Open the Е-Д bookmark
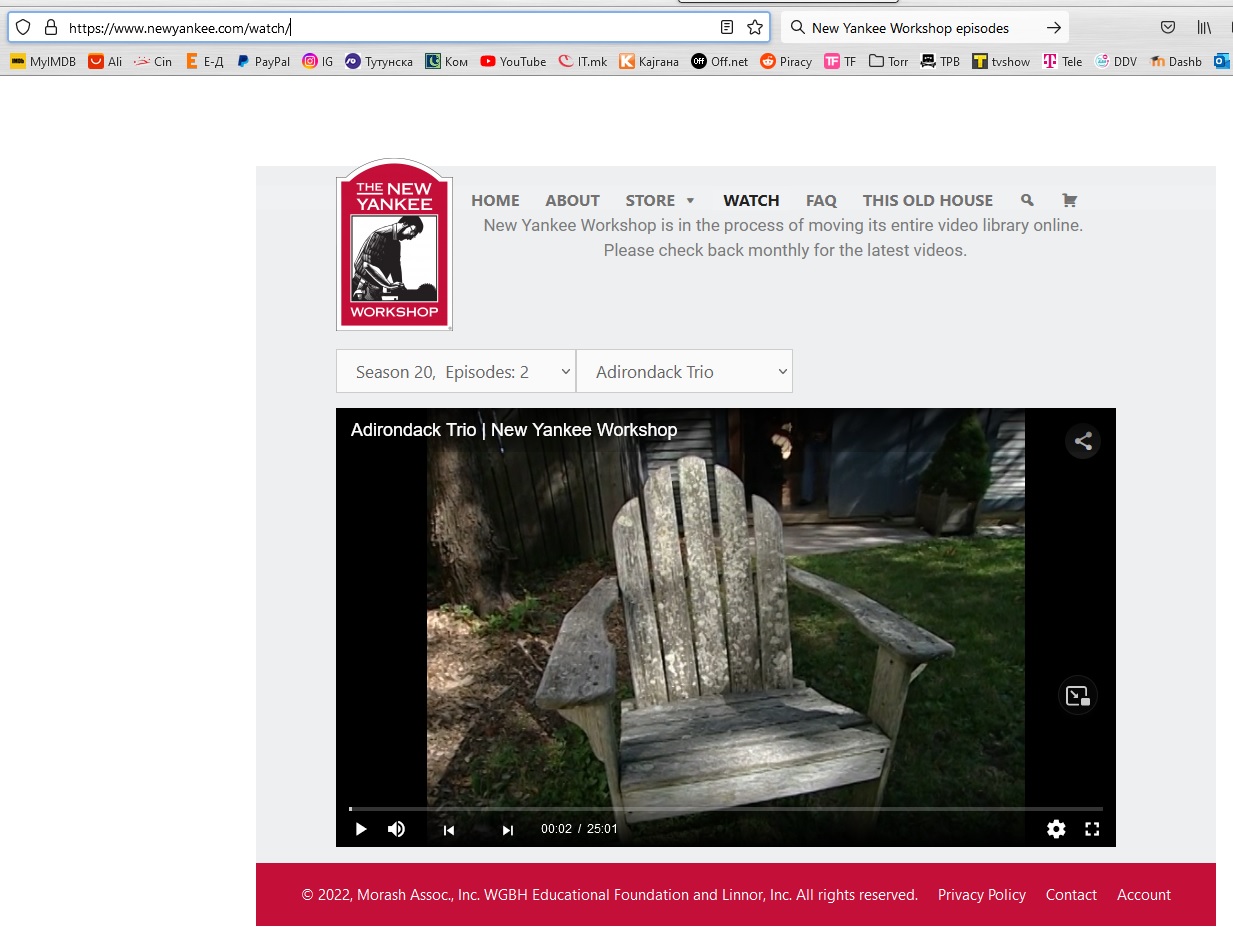This screenshot has height=942, width=1233. (x=205, y=61)
